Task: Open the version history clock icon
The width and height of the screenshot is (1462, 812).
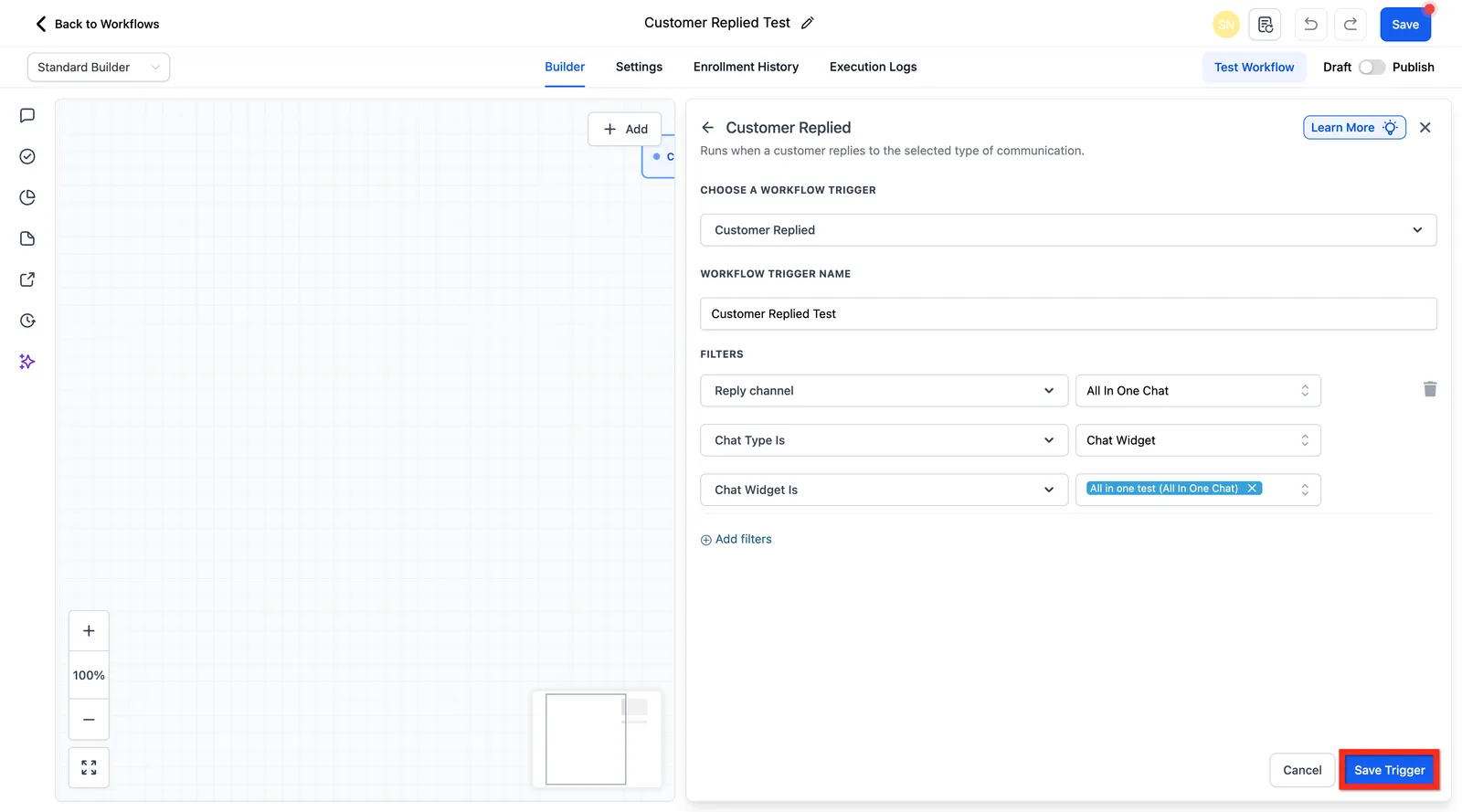Action: [x=27, y=321]
